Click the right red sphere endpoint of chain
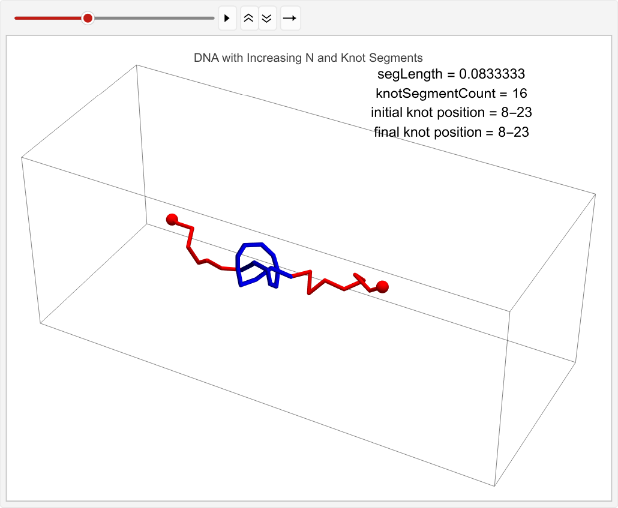 382,287
